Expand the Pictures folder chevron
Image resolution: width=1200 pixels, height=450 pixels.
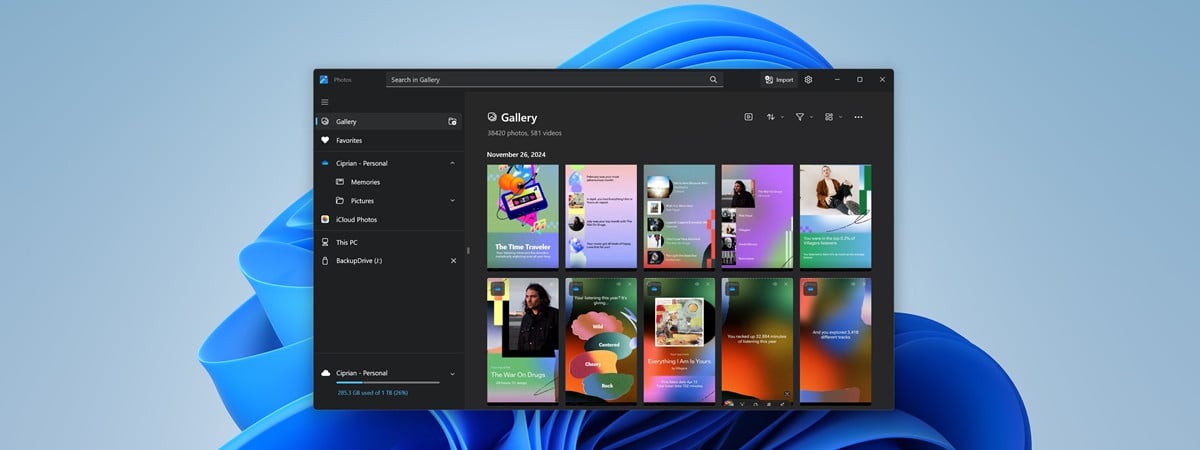pos(453,201)
